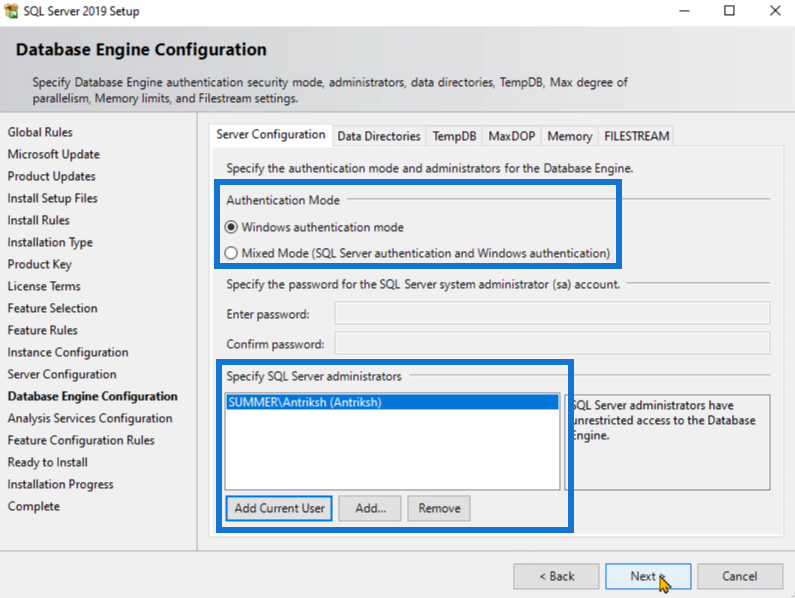
Task: Click the Add... button
Action: point(370,508)
